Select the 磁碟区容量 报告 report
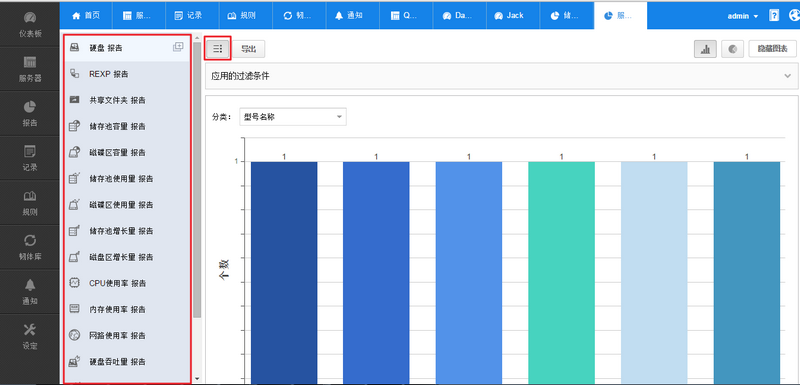 tap(127, 152)
